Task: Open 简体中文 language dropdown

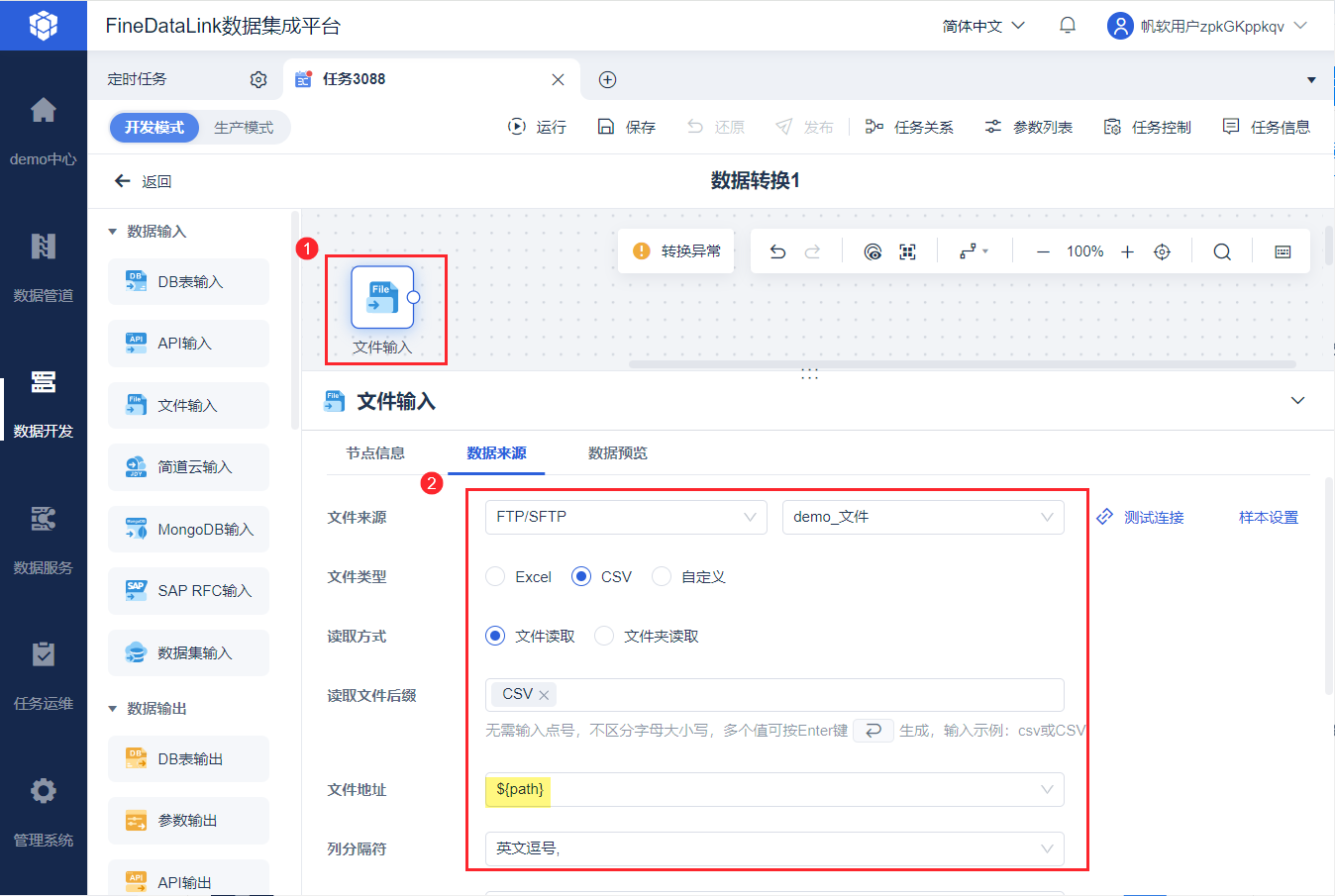Action: coord(983,26)
